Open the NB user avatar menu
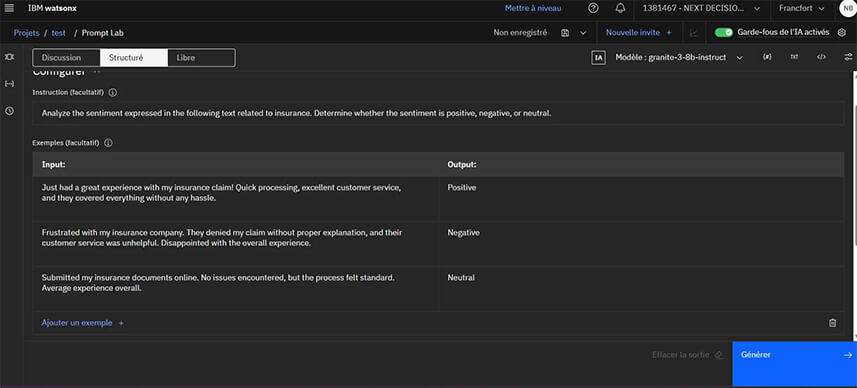The image size is (857, 388). 848,8
